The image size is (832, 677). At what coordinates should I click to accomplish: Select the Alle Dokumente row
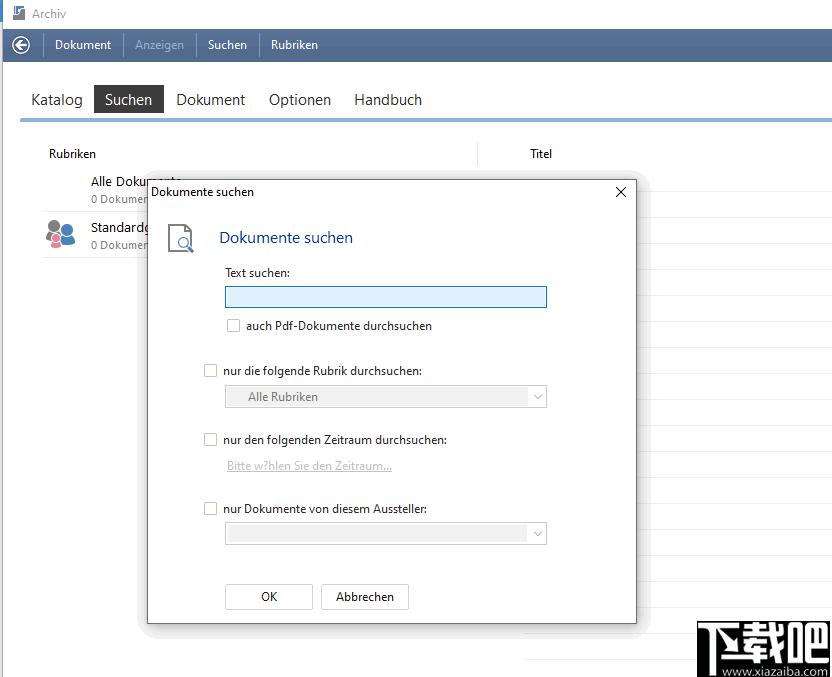pos(96,189)
